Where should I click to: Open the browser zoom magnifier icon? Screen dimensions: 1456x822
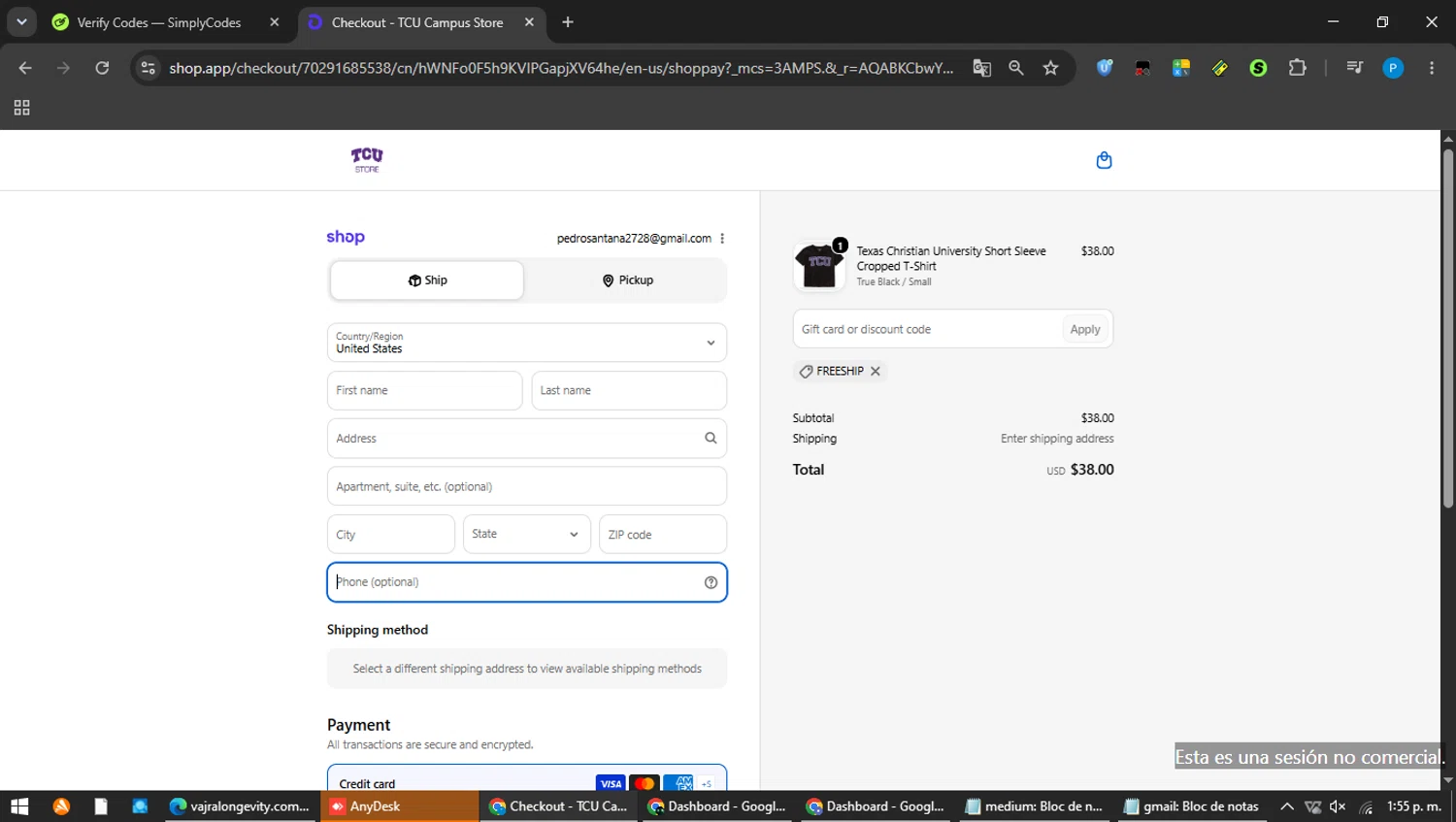(x=1016, y=68)
